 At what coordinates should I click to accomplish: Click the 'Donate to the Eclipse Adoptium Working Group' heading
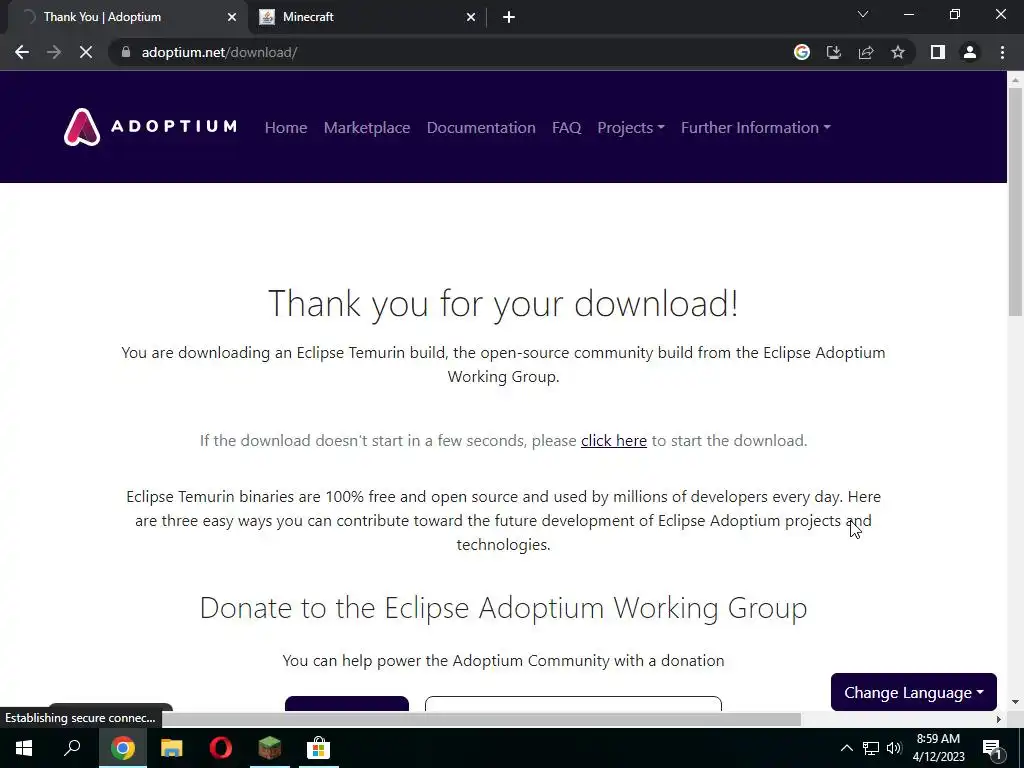pyautogui.click(x=504, y=608)
